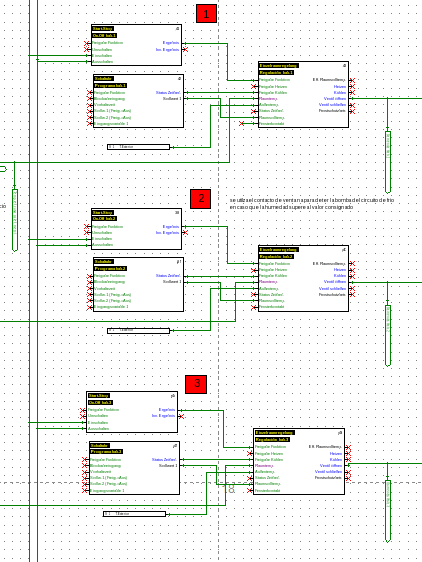Click the corner icon of the Regulación hab.1 block
422x562 pixels.
[x=345, y=66]
